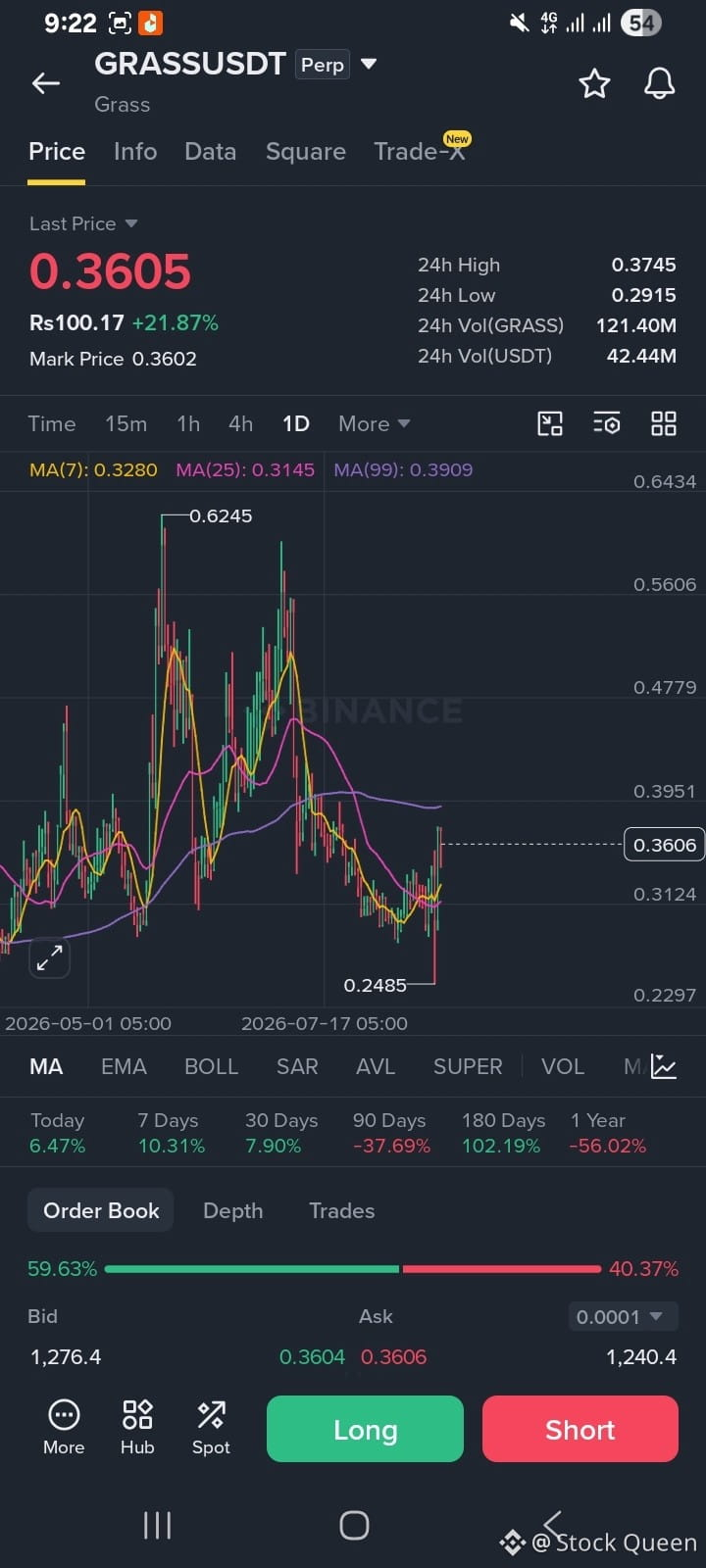
Task: Switch to Spot trading
Action: [211, 1428]
